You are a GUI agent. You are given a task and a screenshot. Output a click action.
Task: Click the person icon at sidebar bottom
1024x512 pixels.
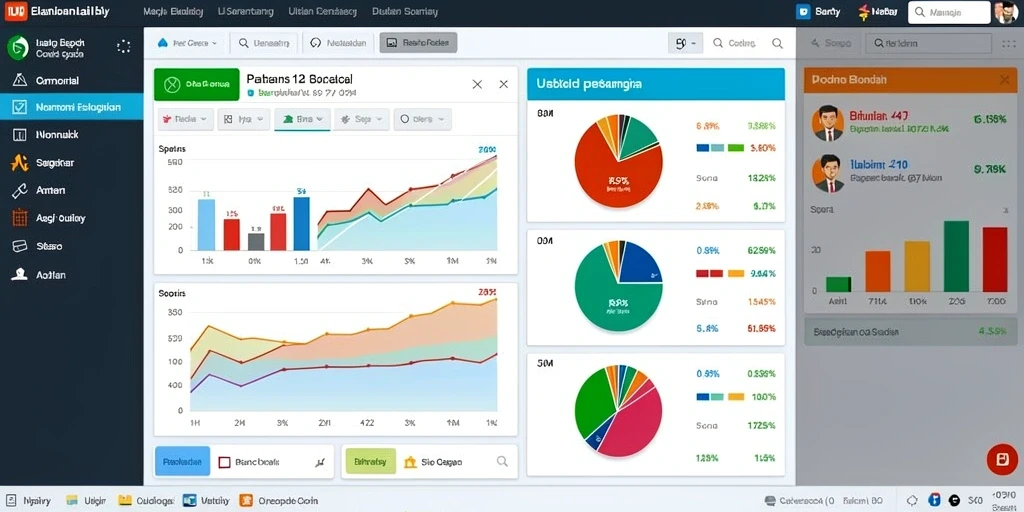click(19, 274)
